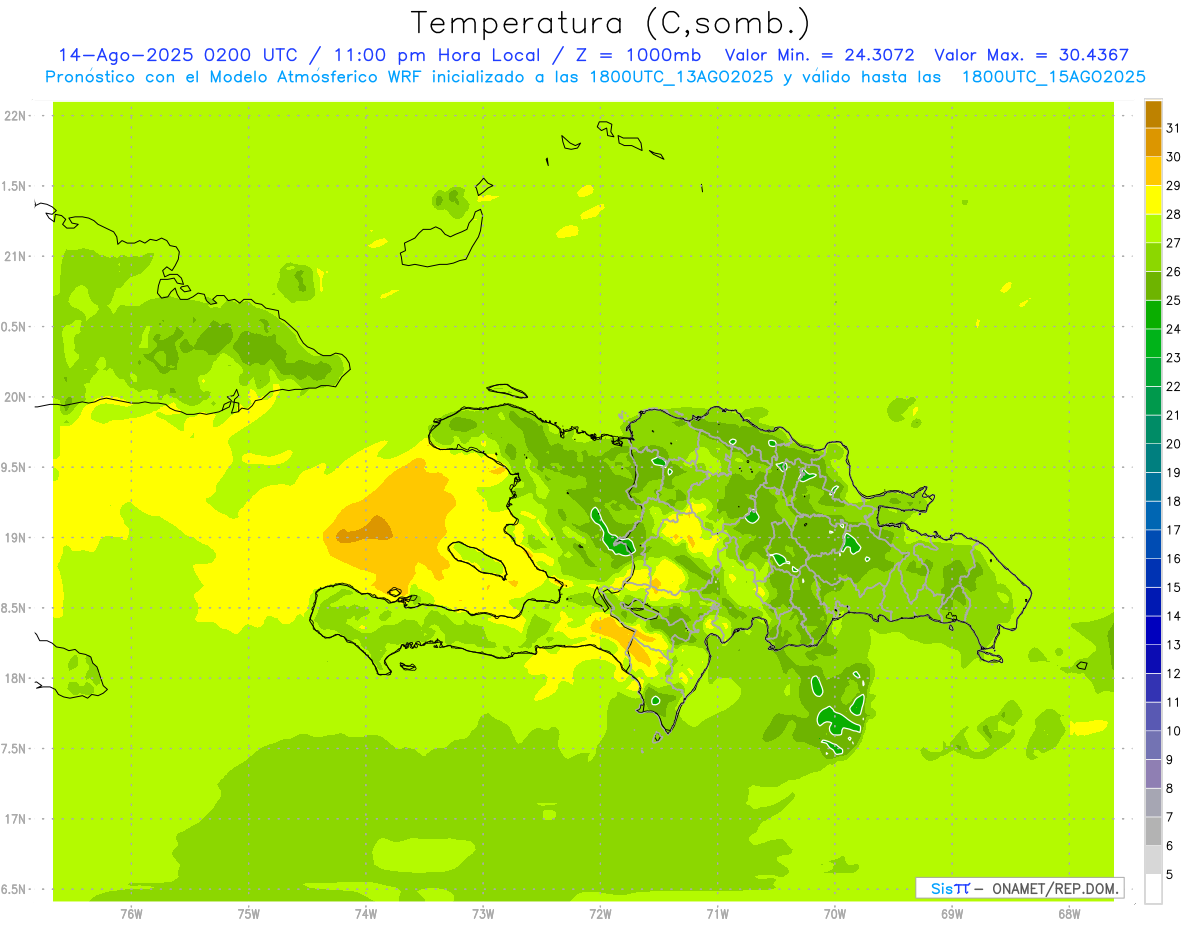1200x927 pixels.
Task: Click the latitude label "8.5N"
Action: click(14, 608)
